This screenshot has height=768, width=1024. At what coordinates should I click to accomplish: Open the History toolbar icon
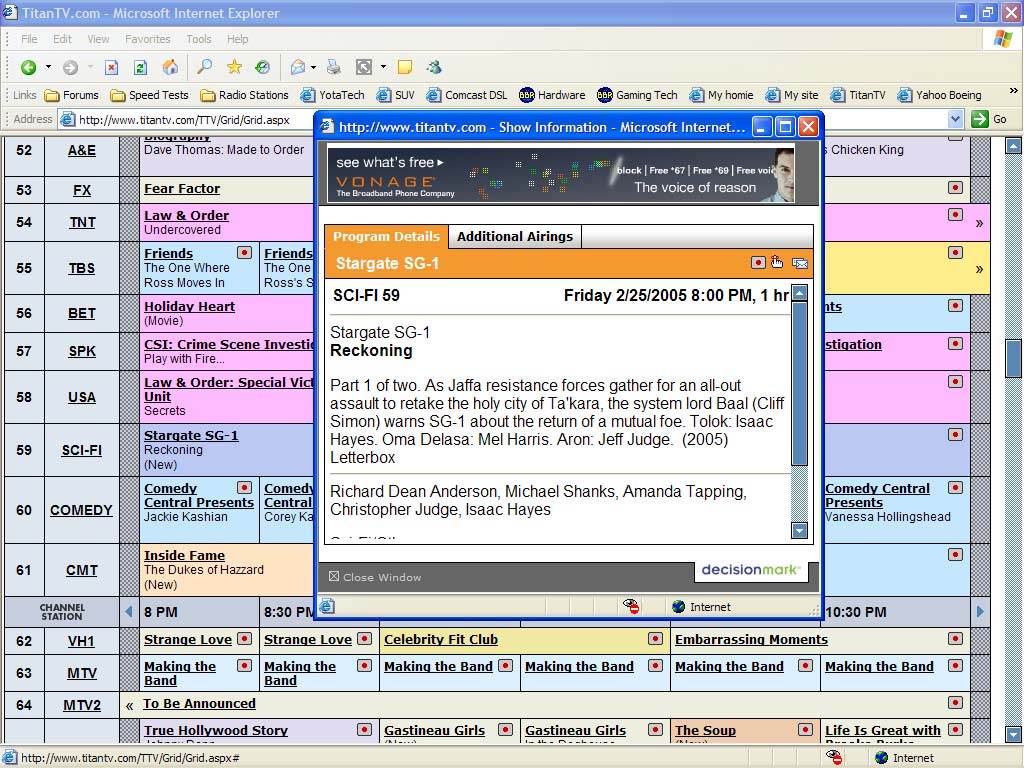pos(263,67)
